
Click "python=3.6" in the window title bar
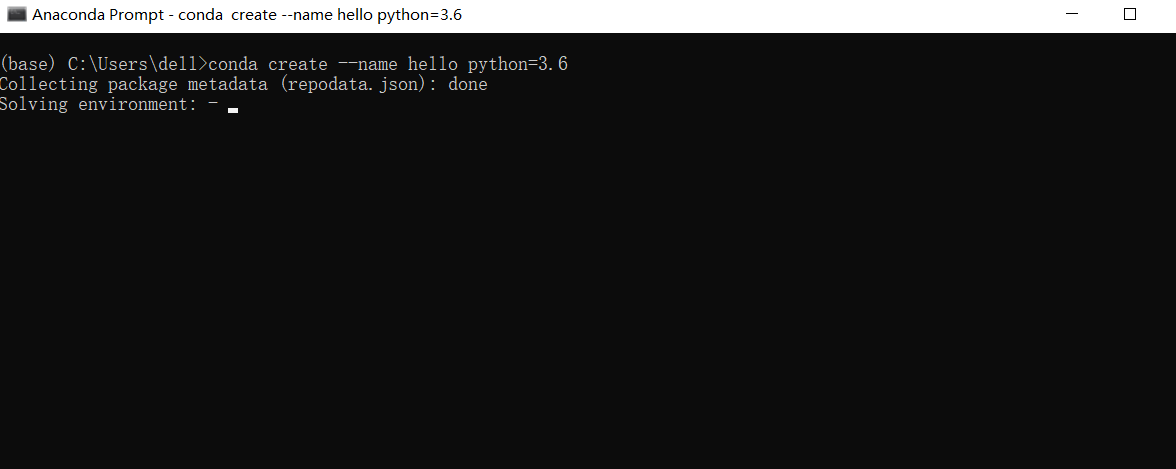coord(419,15)
